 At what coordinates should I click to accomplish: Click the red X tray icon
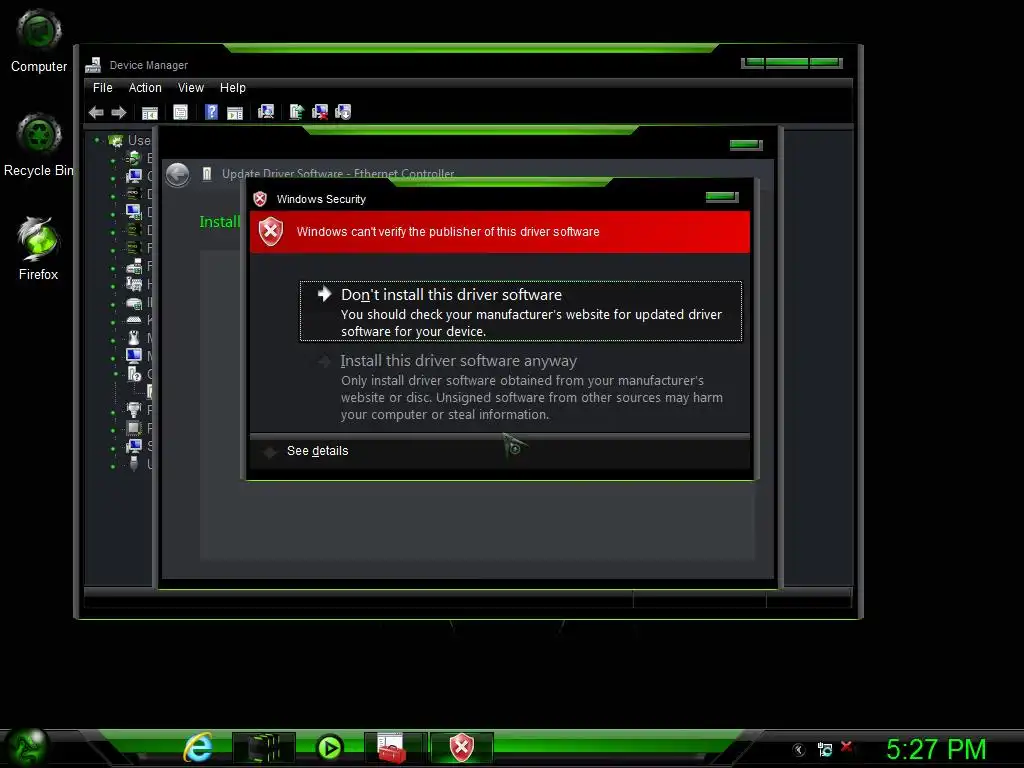[846, 746]
